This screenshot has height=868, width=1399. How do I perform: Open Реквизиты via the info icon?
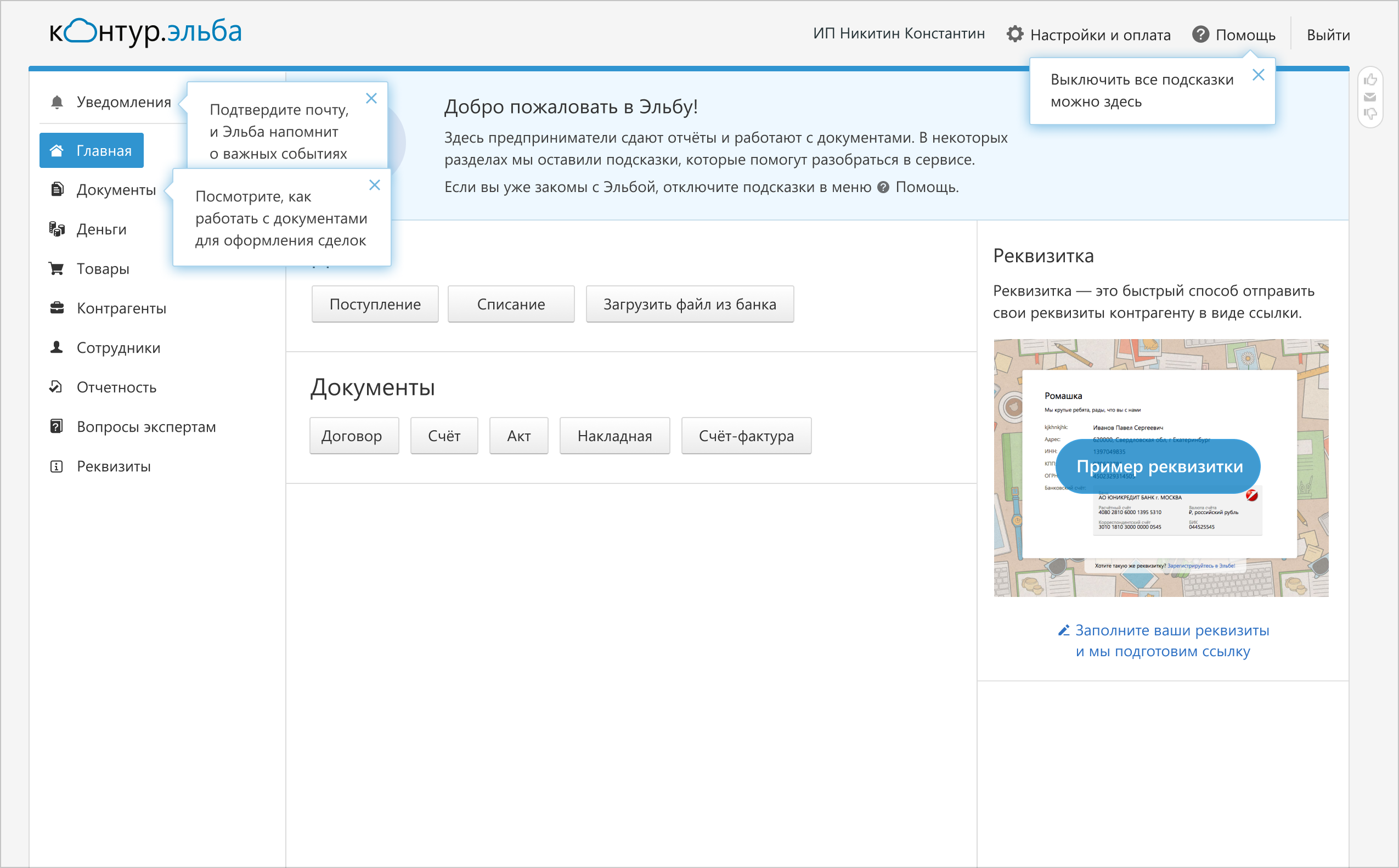tap(57, 466)
